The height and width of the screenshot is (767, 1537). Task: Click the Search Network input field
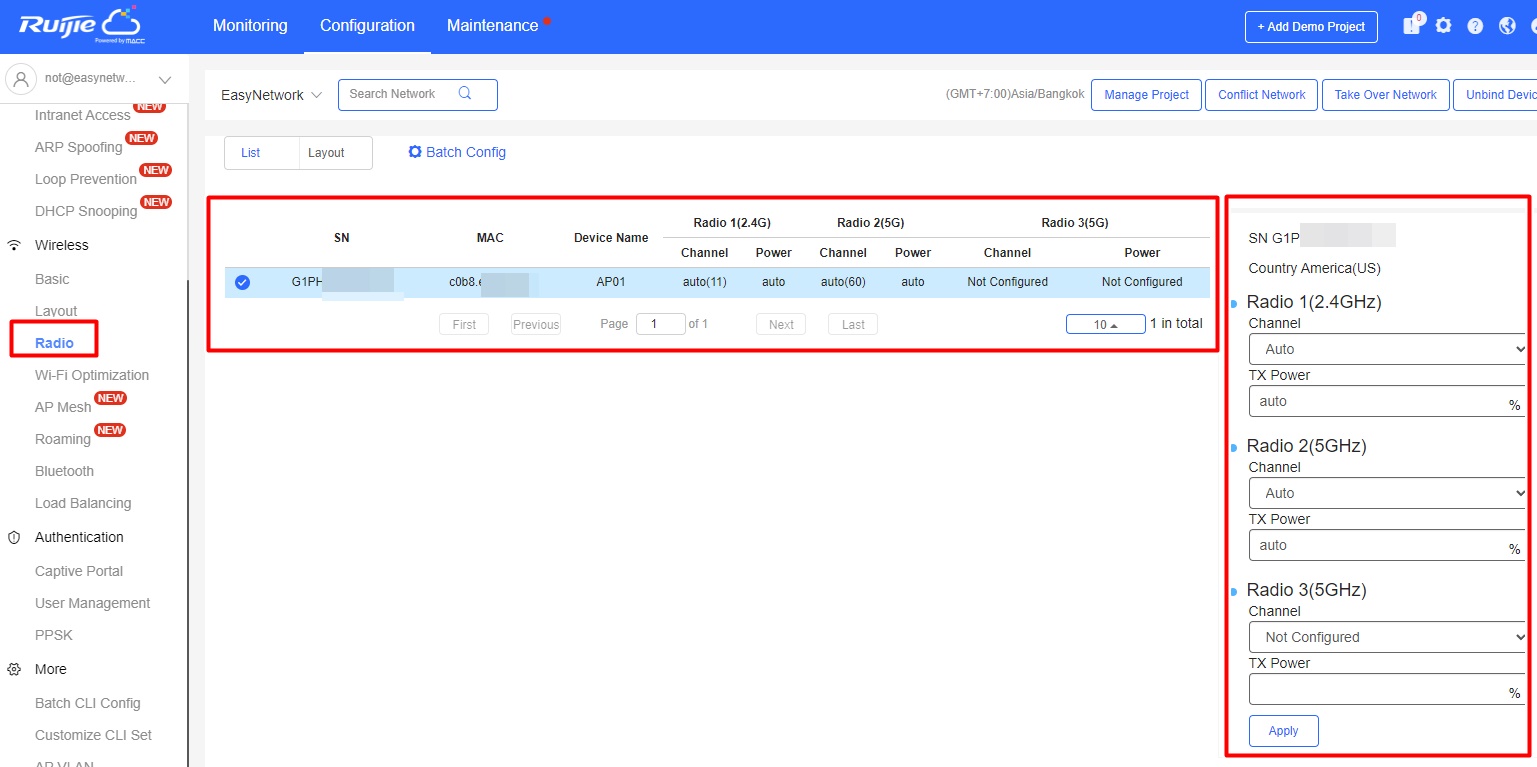pos(418,95)
